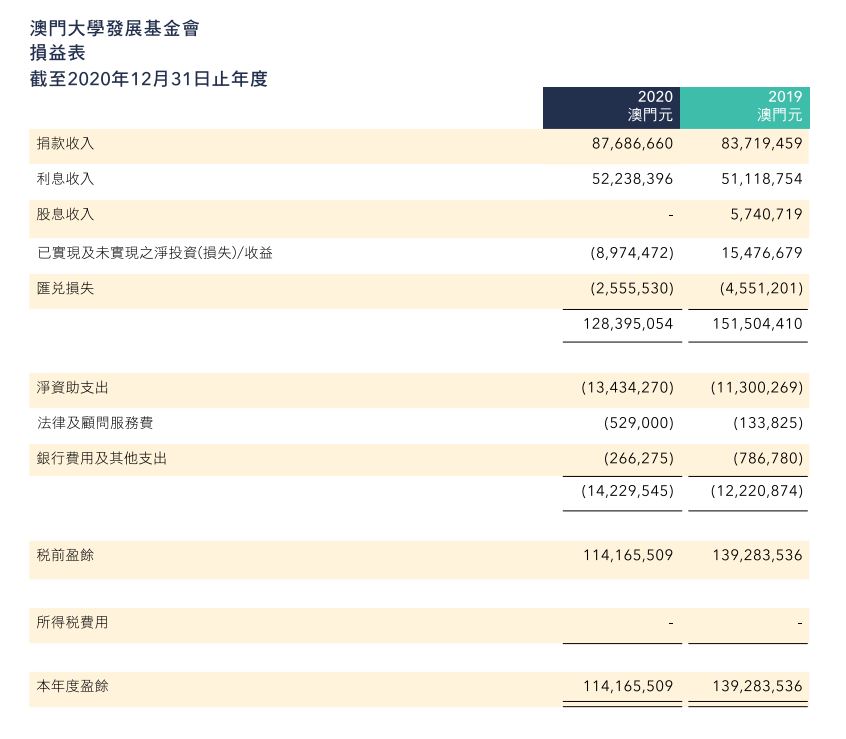
Task: Click the title 澳門大學發展基金會
Action: pos(114,28)
